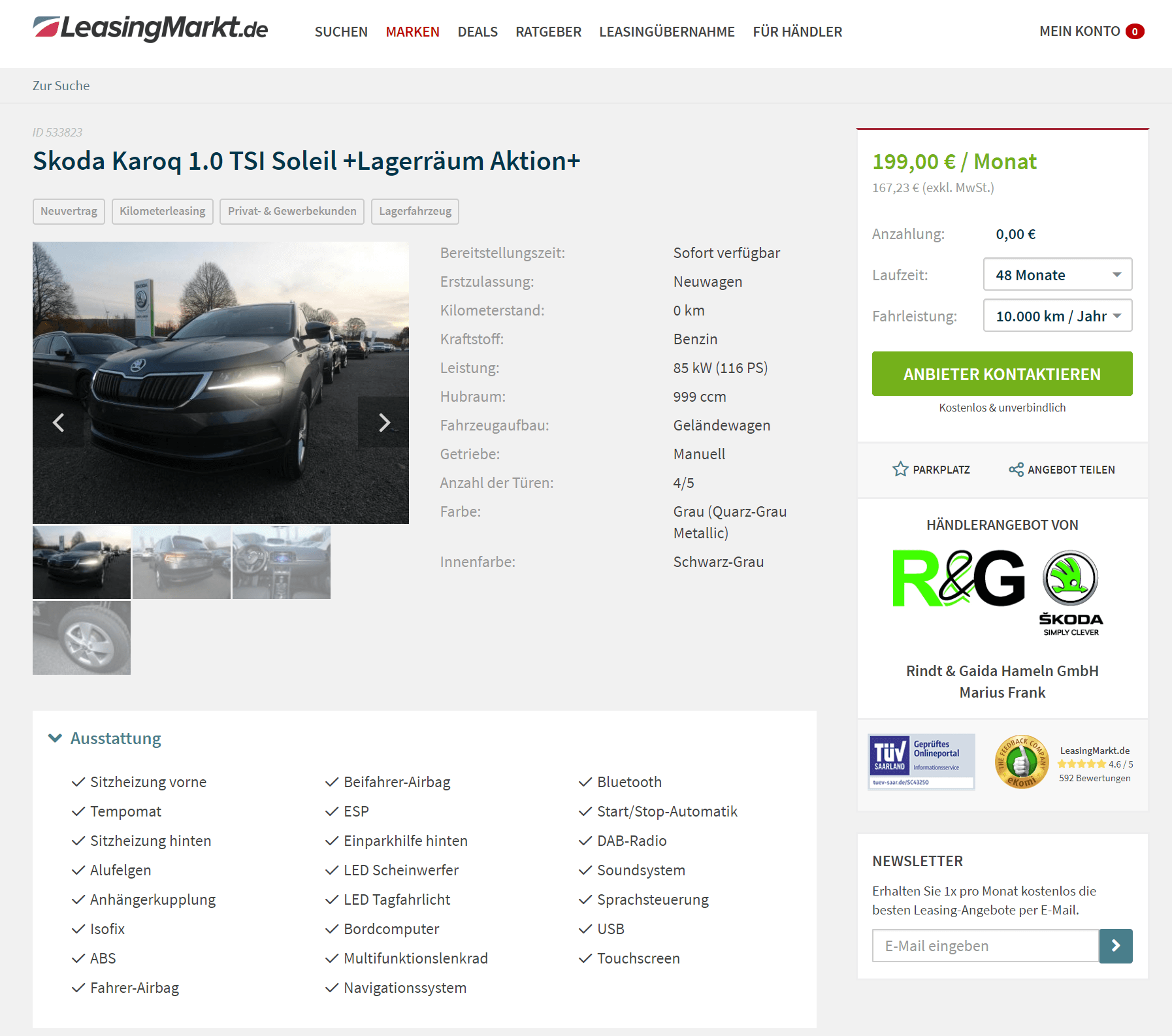Viewport: 1172px width, 1036px height.
Task: Focus the E-Mail eingeben newsletter field
Action: [986, 946]
